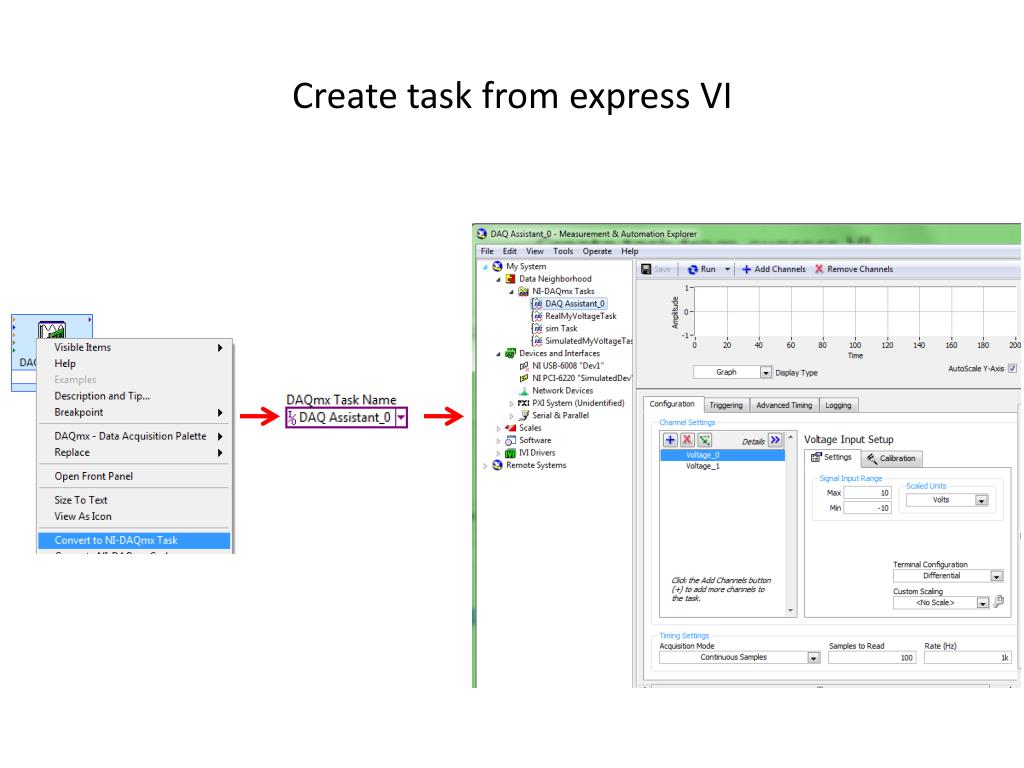The image size is (1024, 768).
Task: Open Terminal Configuration Differential dropdown
Action: [x=997, y=576]
